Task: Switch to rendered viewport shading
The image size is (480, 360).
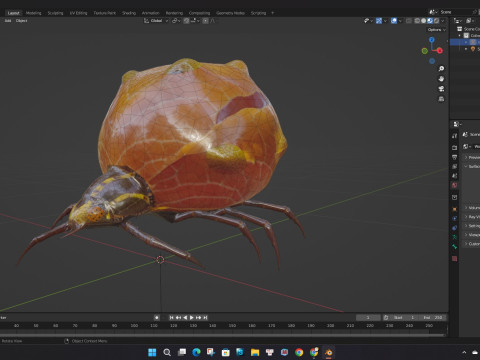Action: 436,21
